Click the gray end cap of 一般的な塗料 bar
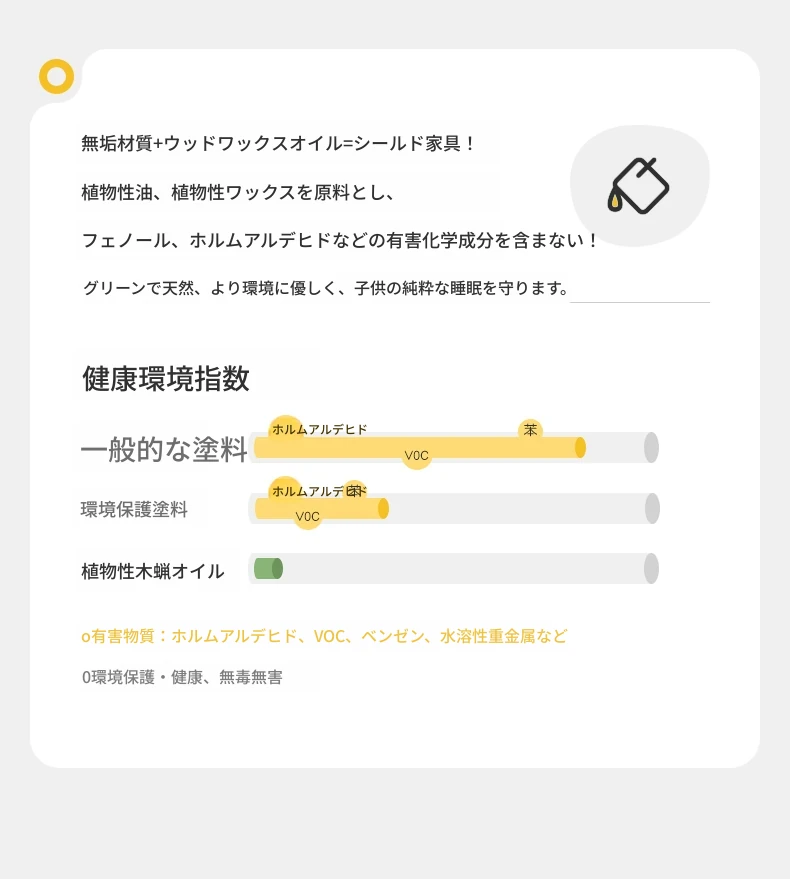 pos(651,447)
